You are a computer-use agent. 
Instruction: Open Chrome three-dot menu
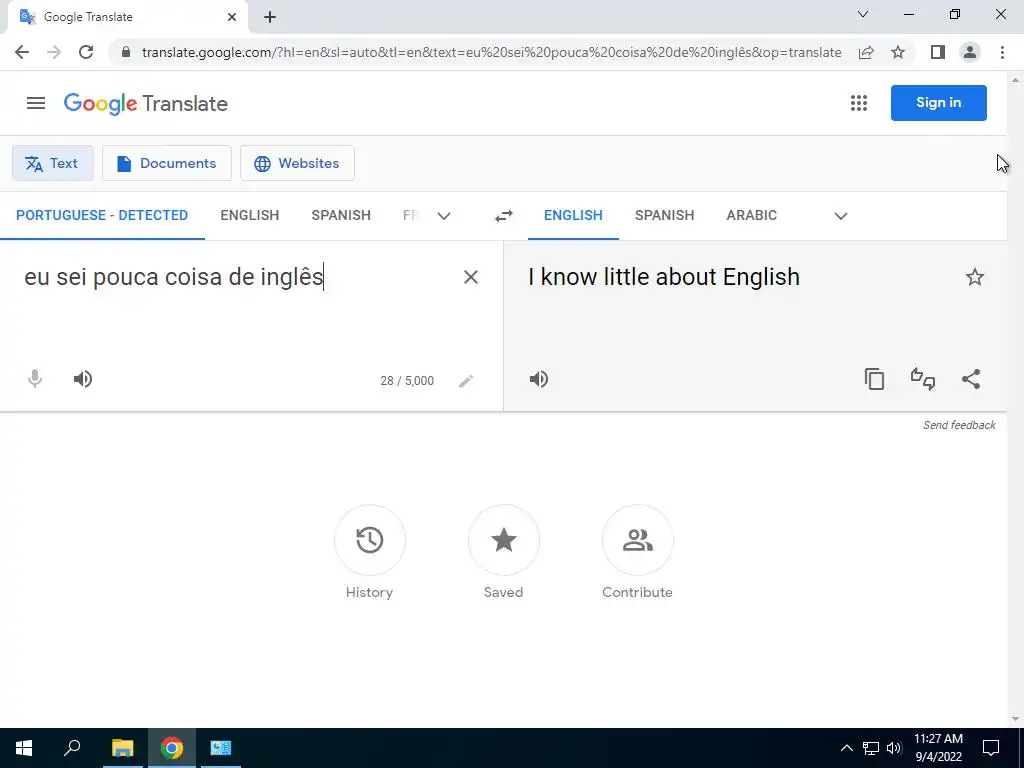point(1002,52)
